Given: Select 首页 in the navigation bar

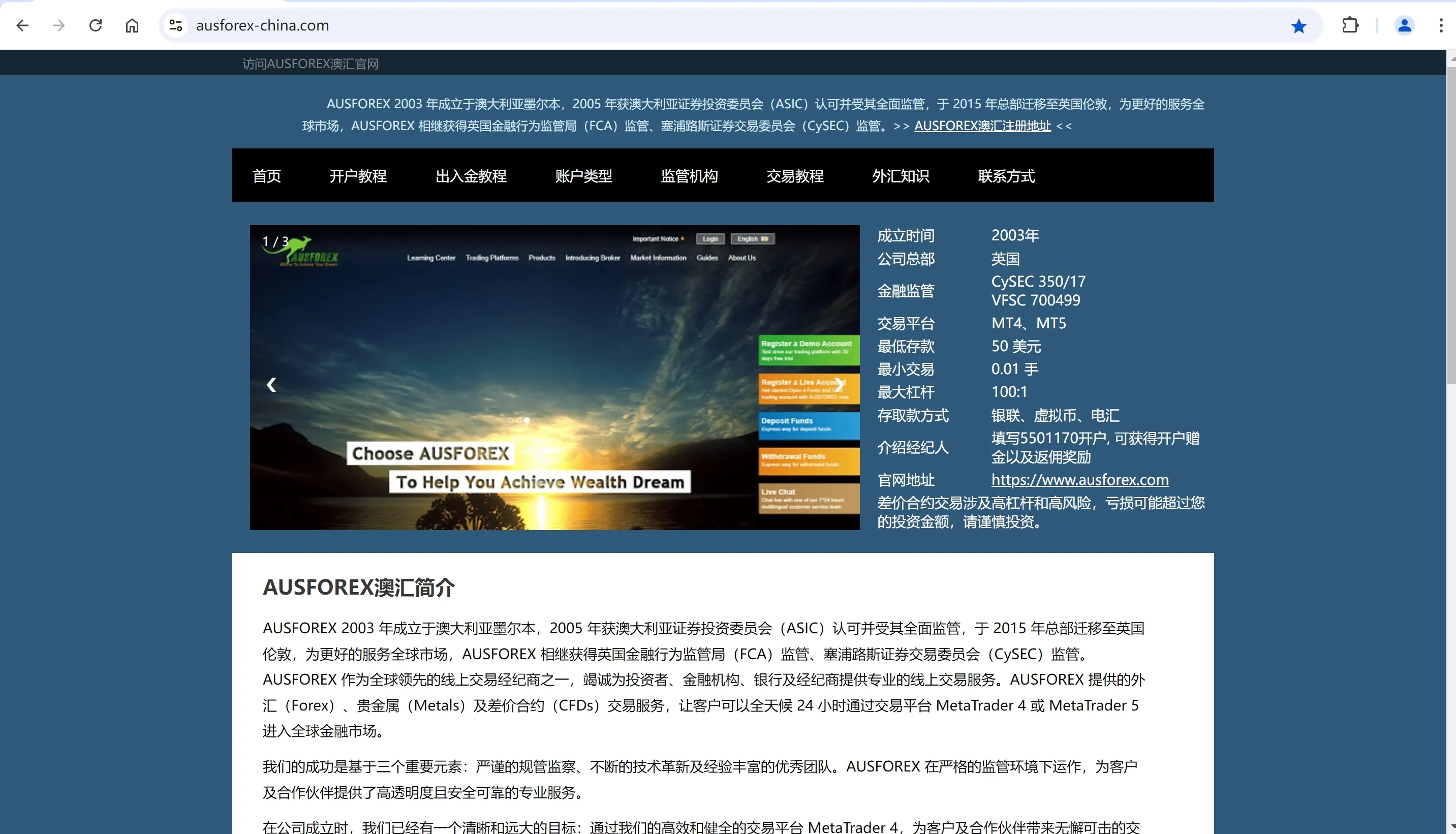Looking at the screenshot, I should 267,176.
